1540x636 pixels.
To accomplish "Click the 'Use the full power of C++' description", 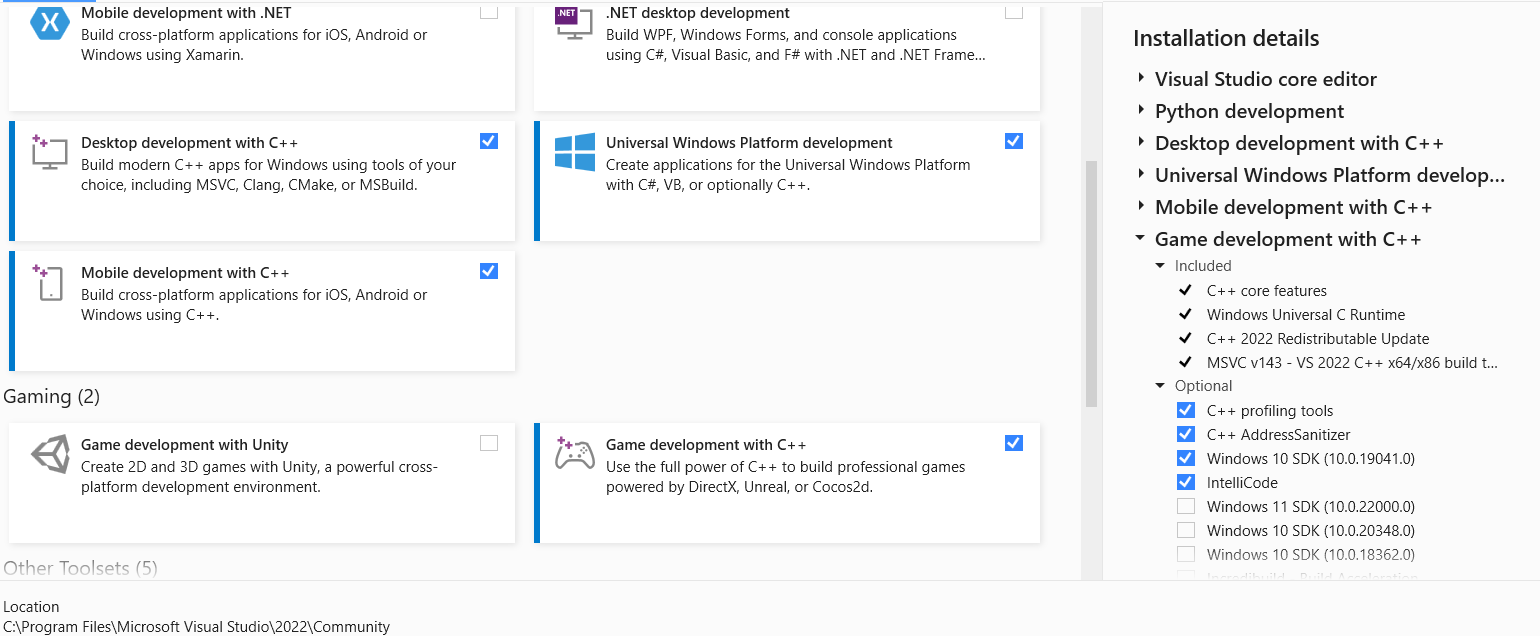I will pyautogui.click(x=786, y=477).
